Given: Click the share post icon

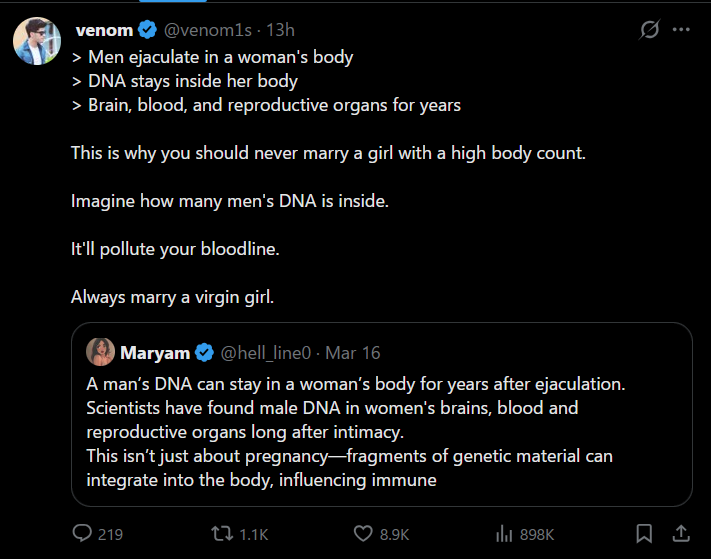Looking at the screenshot, I should tap(681, 534).
